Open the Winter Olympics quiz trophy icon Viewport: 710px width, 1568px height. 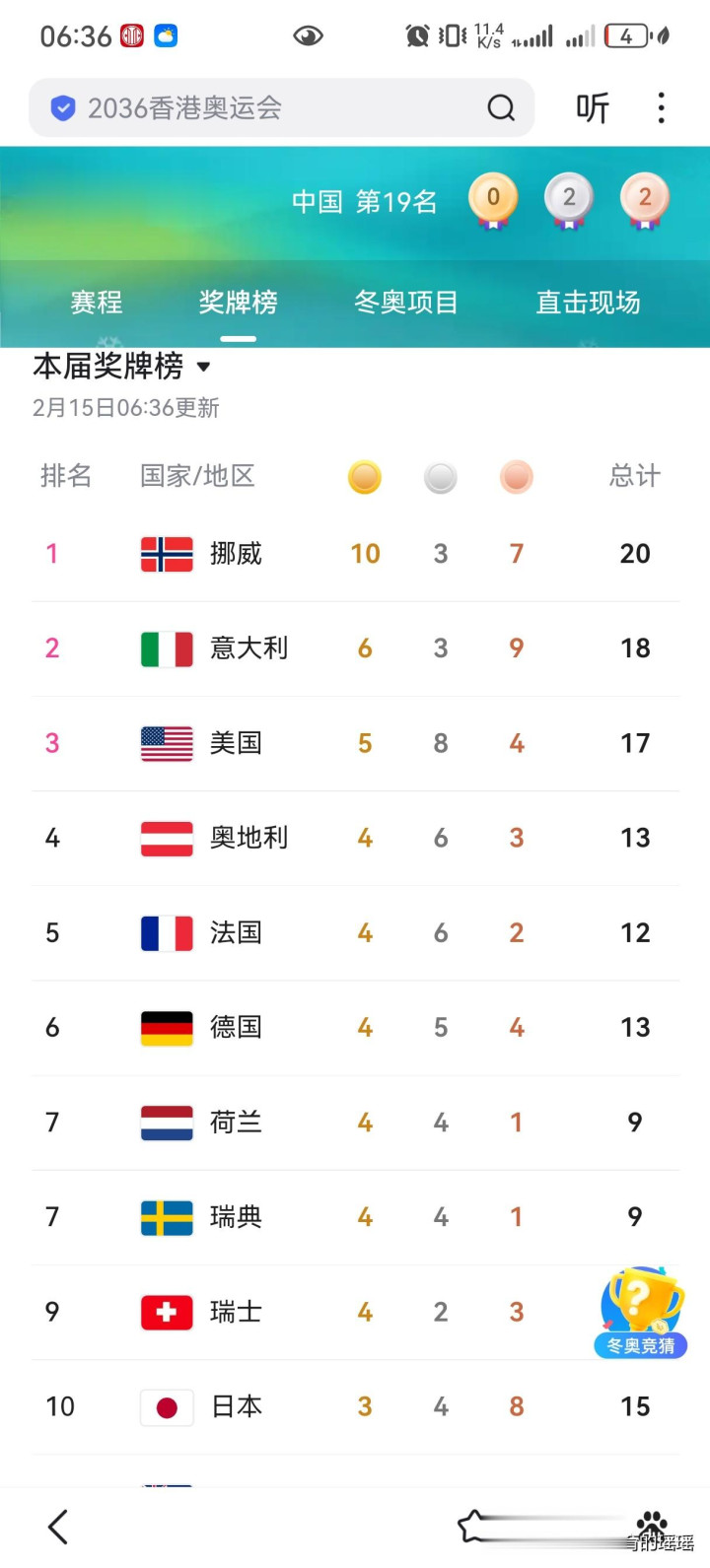coord(641,1310)
